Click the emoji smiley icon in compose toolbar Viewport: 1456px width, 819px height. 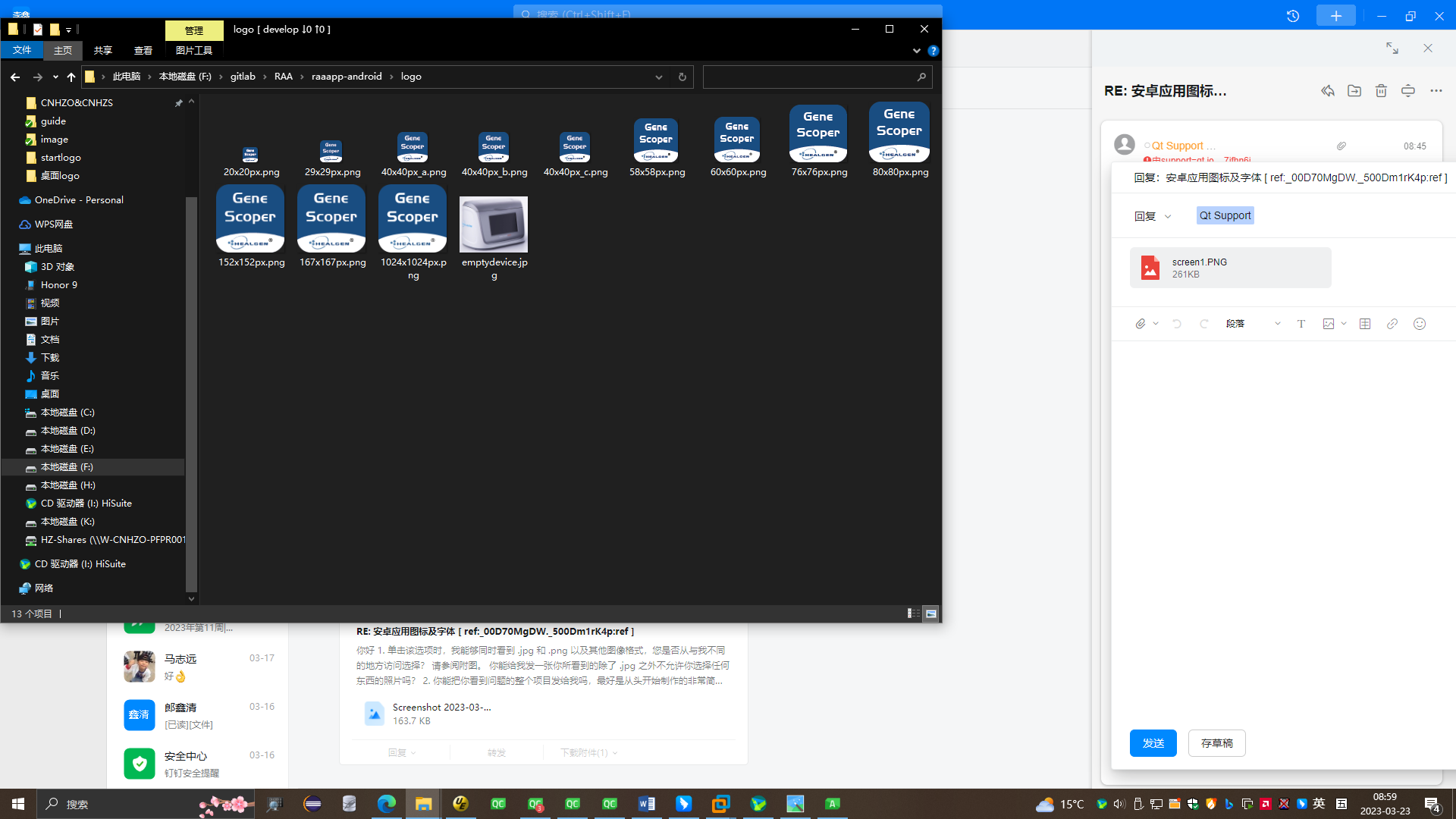click(x=1420, y=324)
